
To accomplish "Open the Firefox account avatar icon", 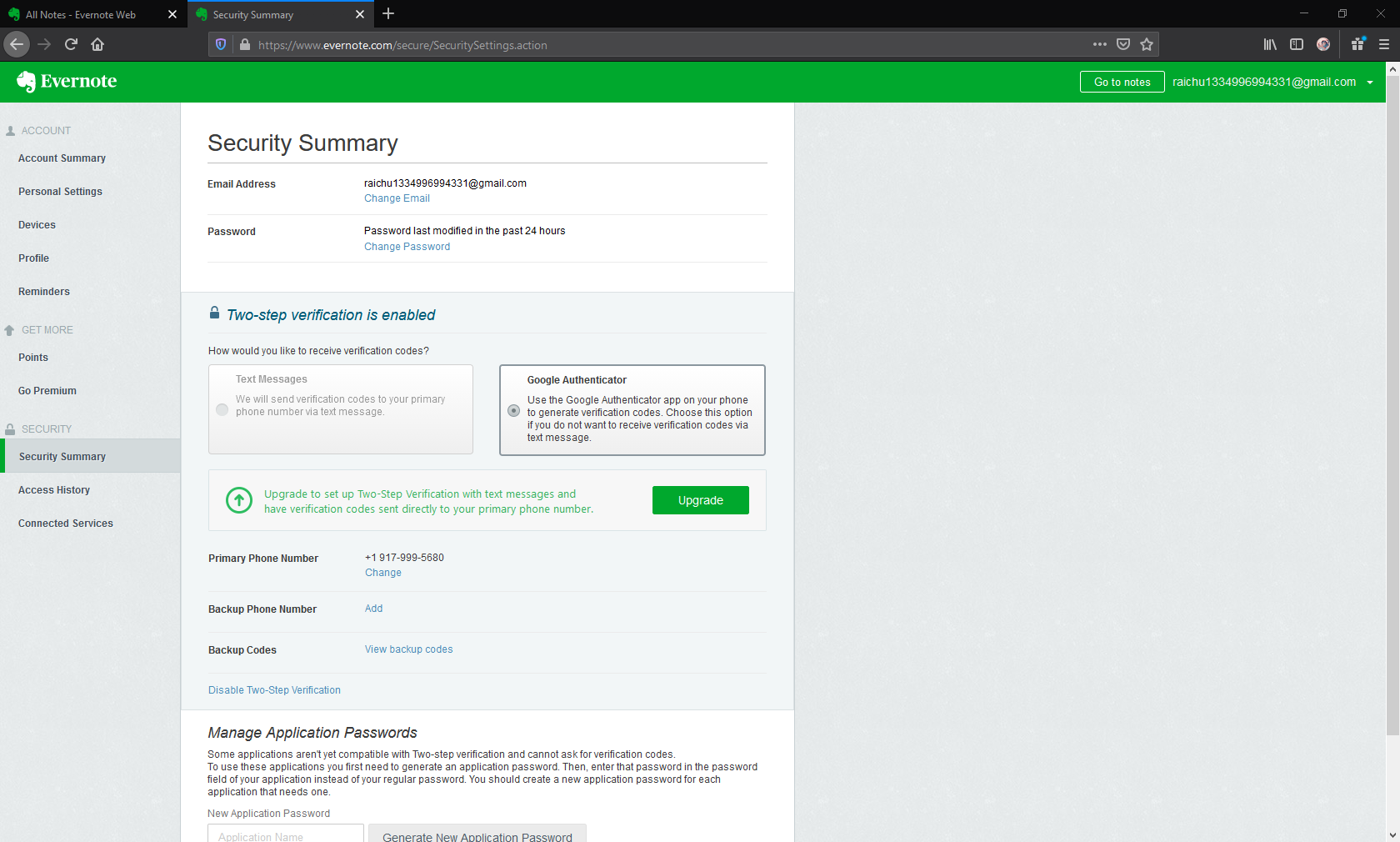I will click(x=1323, y=44).
